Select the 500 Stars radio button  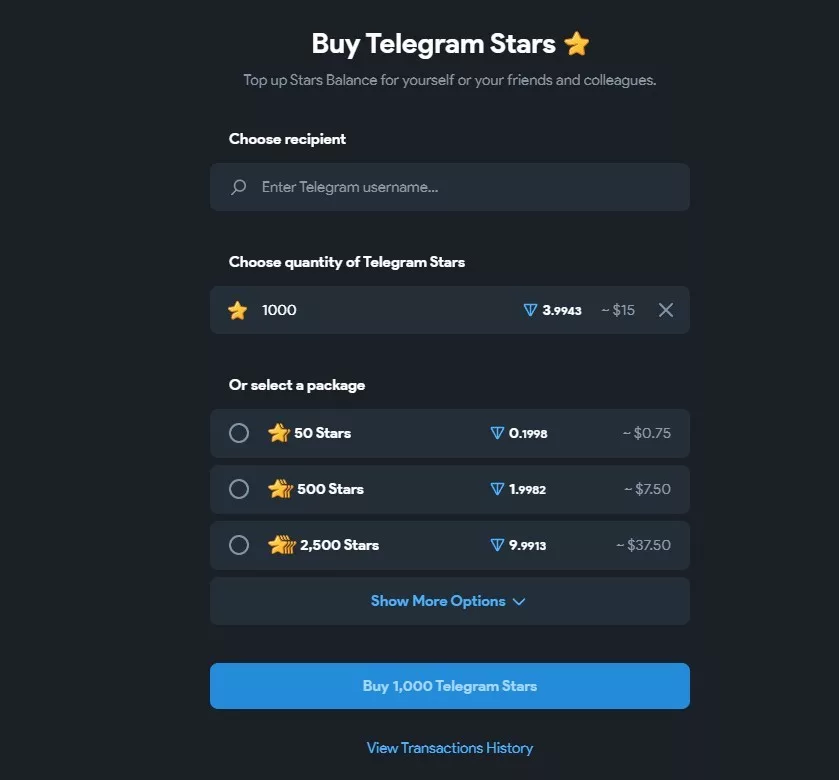click(x=239, y=489)
